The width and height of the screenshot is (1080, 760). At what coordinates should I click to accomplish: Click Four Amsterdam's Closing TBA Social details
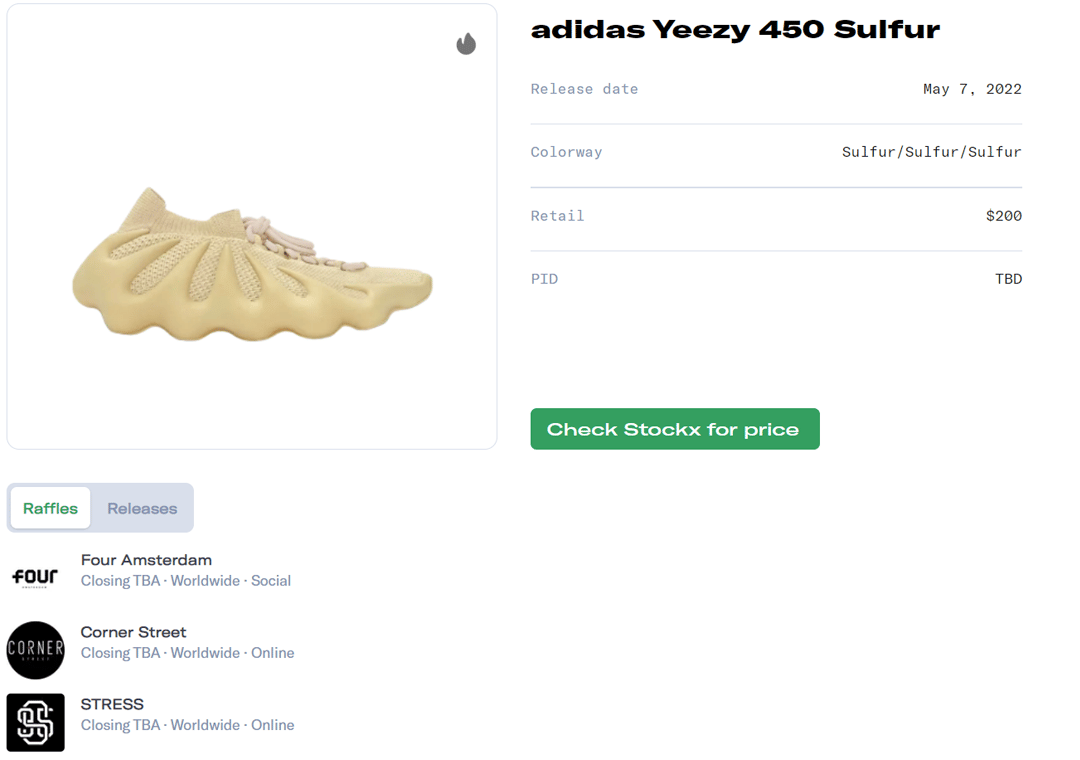coord(186,581)
